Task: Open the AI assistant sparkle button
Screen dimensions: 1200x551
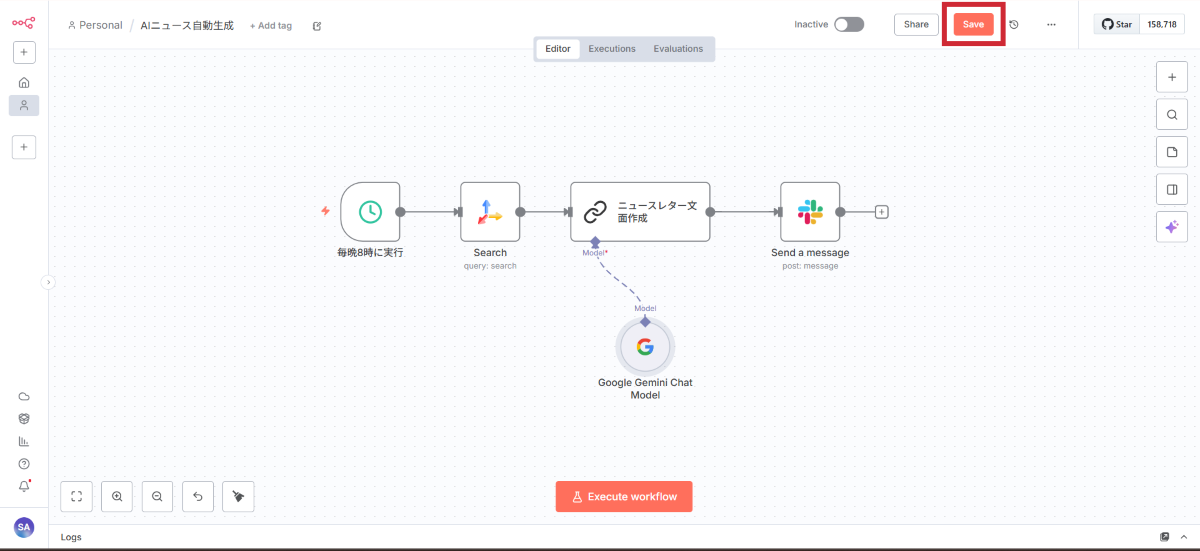Action: pos(1171,227)
